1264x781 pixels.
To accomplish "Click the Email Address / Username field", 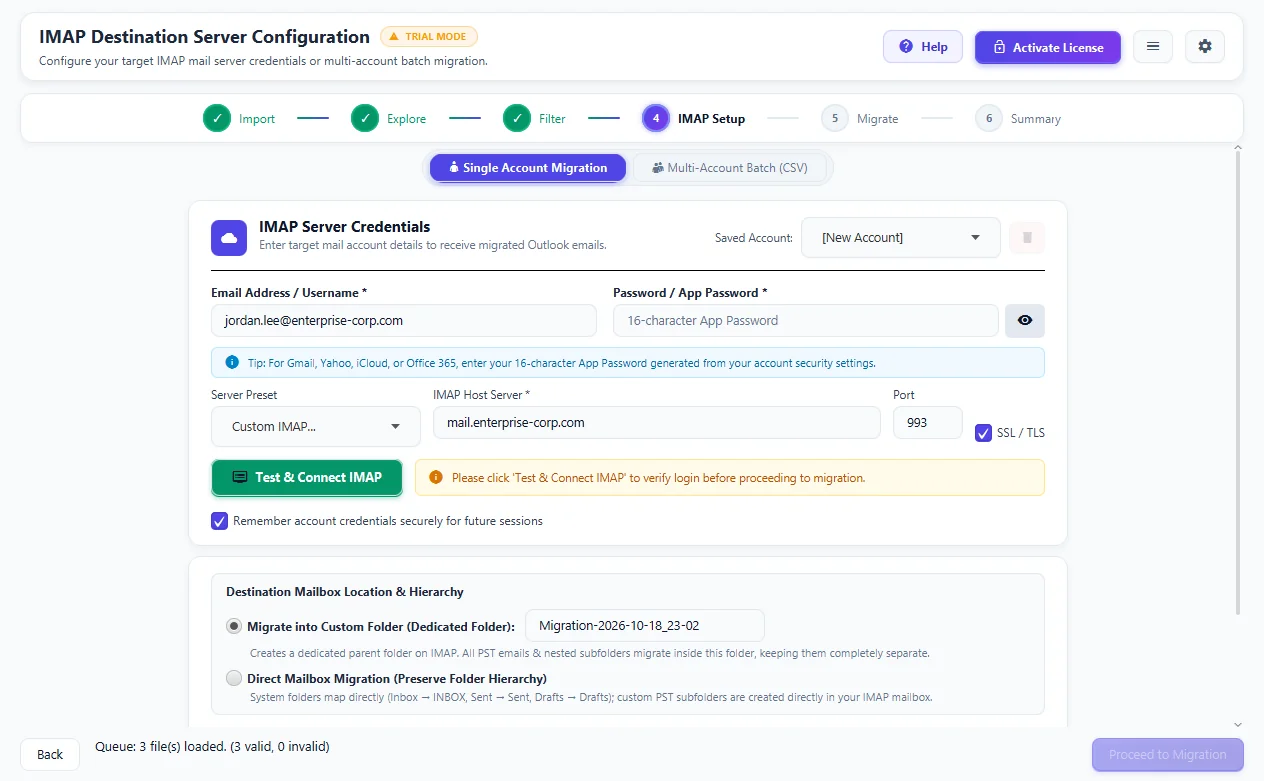I will point(404,321).
